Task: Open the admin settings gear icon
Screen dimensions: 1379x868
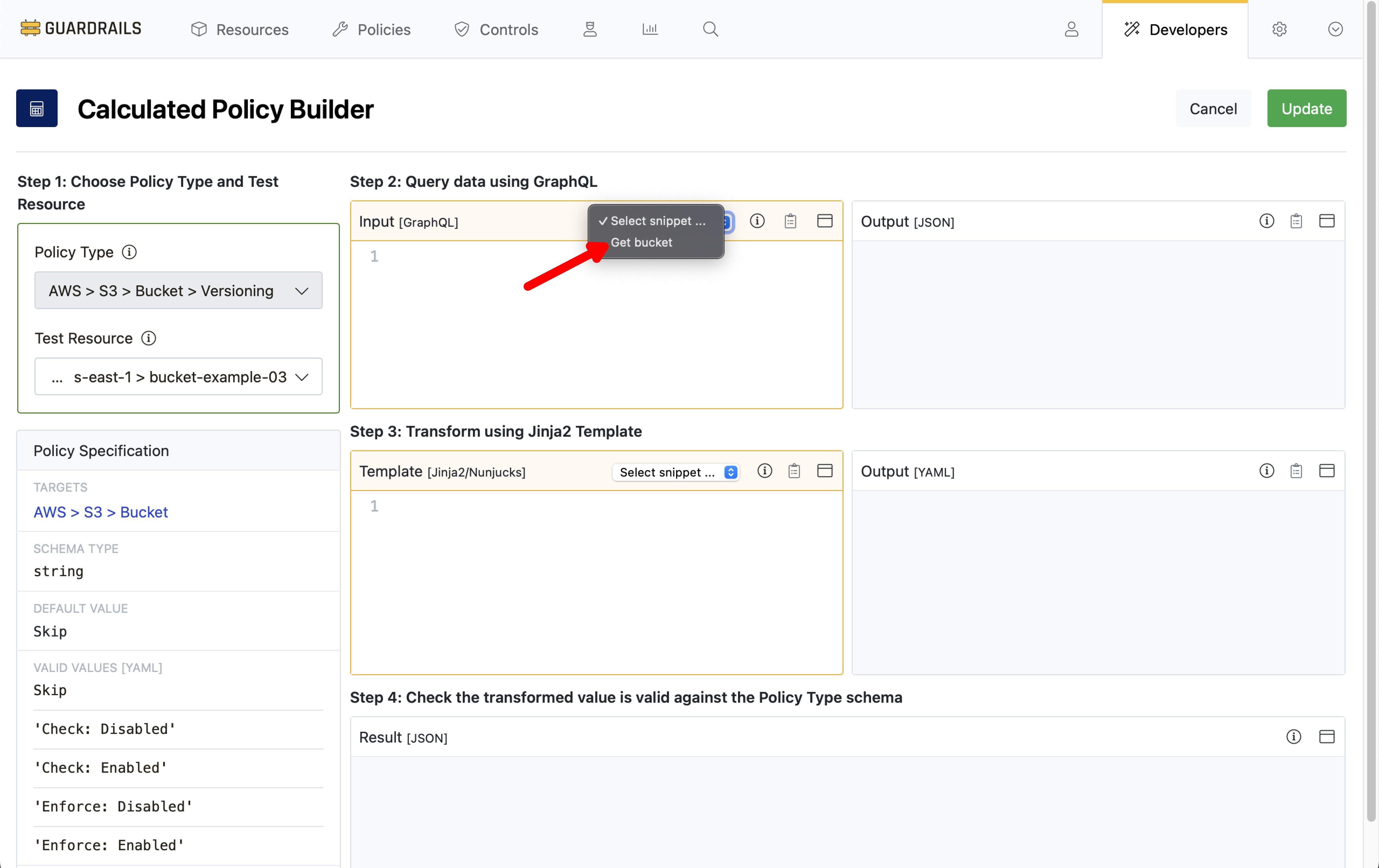Action: point(1279,29)
